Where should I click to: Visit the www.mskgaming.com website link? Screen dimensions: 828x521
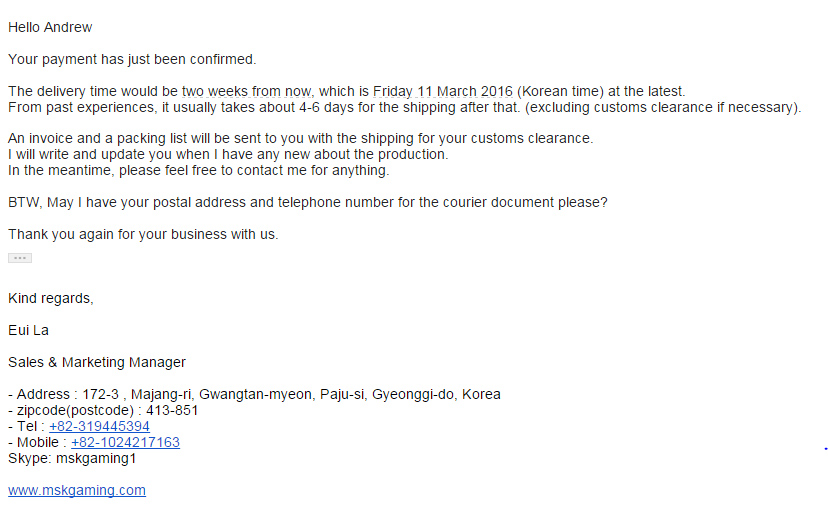click(77, 490)
